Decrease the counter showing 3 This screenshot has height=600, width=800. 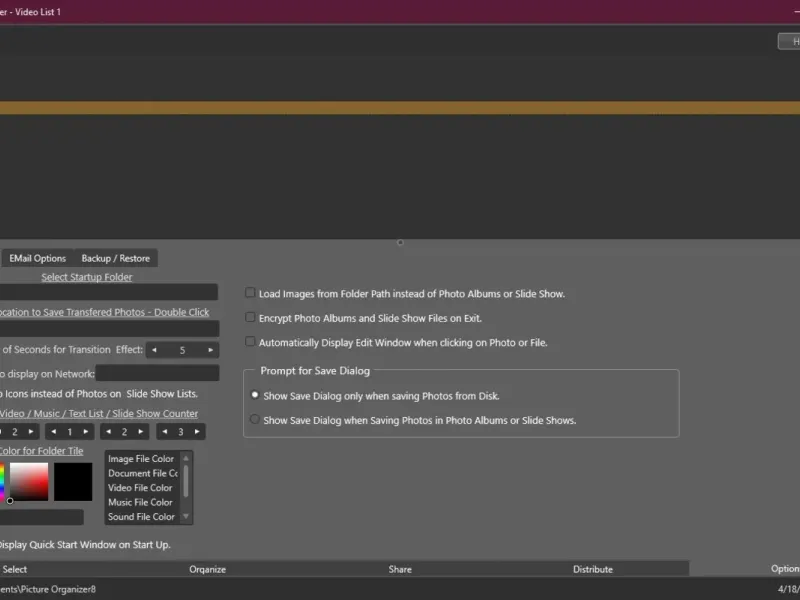pyautogui.click(x=164, y=432)
